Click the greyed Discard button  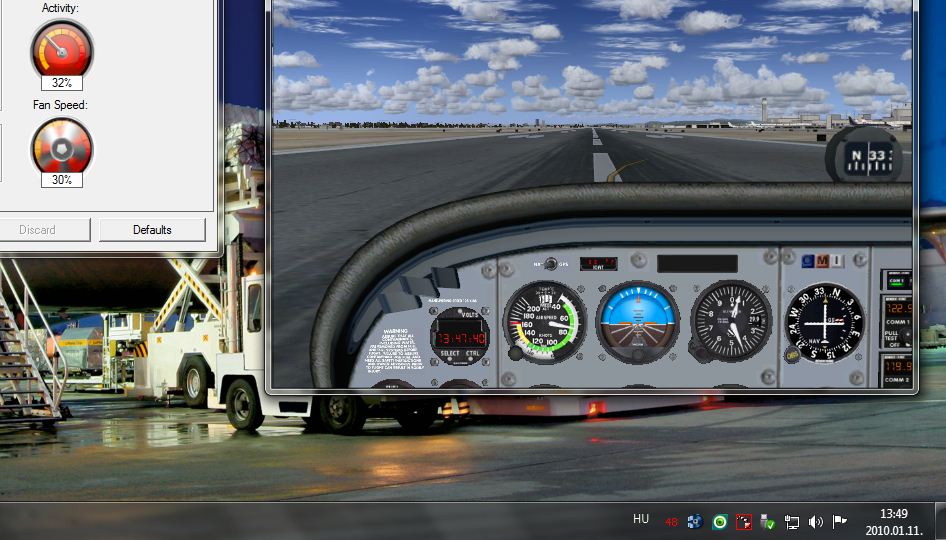(37, 230)
